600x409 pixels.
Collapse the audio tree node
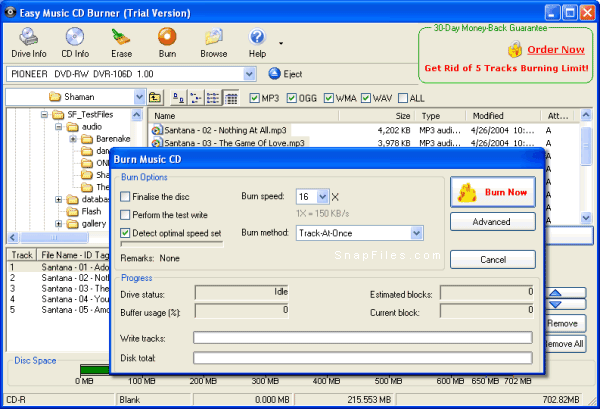pyautogui.click(x=58, y=127)
